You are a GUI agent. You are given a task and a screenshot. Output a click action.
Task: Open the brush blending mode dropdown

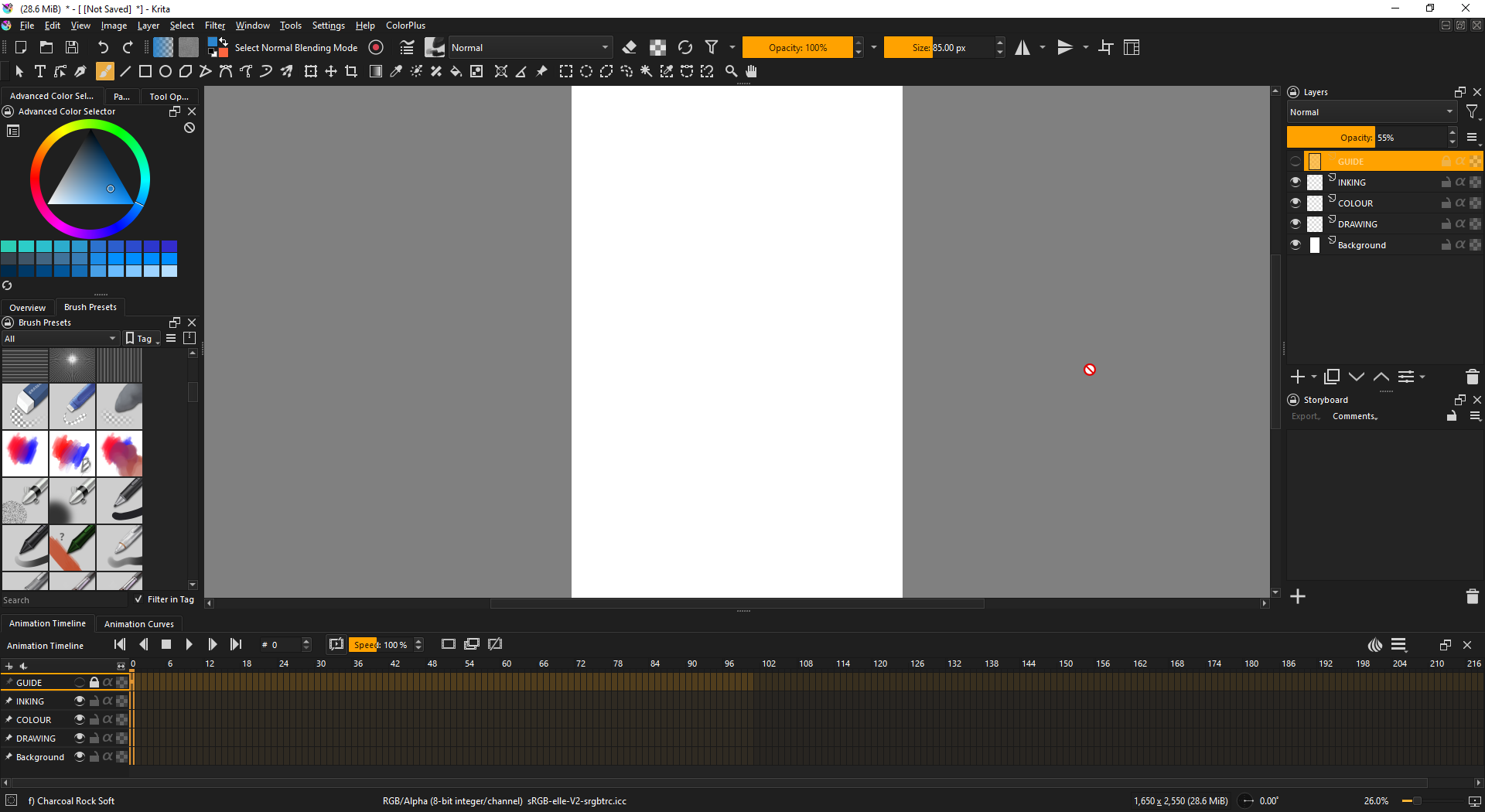pyautogui.click(x=530, y=47)
